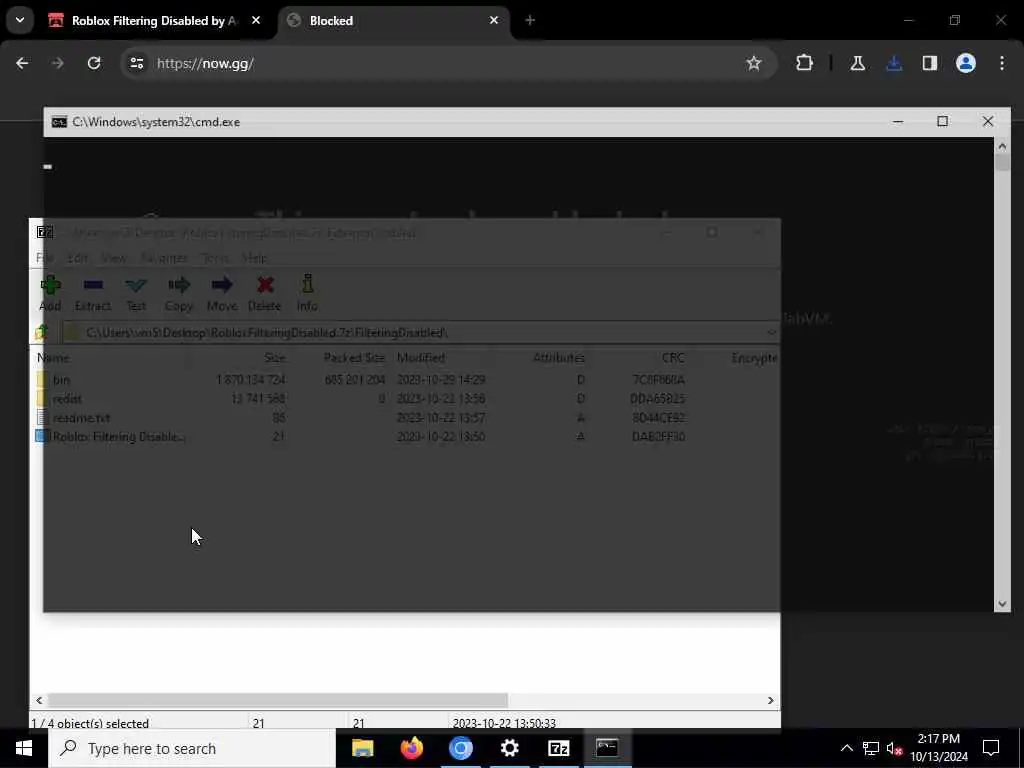Click the cmd window scroll down arrow

(x=1002, y=604)
